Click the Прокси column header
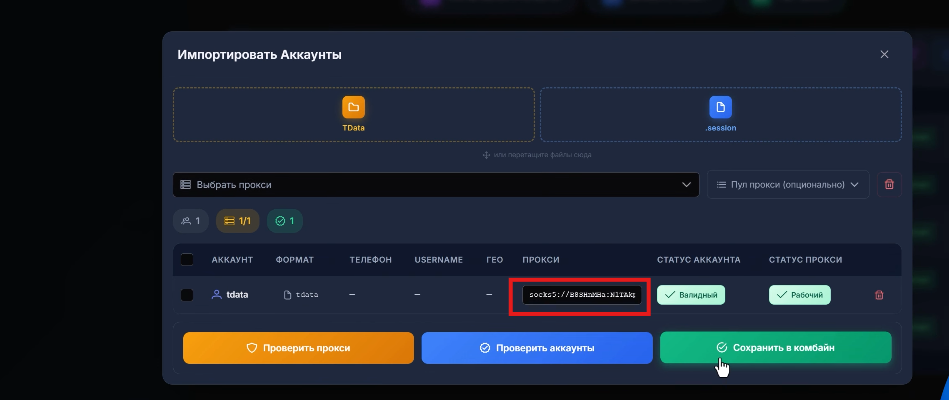 pyautogui.click(x=541, y=260)
